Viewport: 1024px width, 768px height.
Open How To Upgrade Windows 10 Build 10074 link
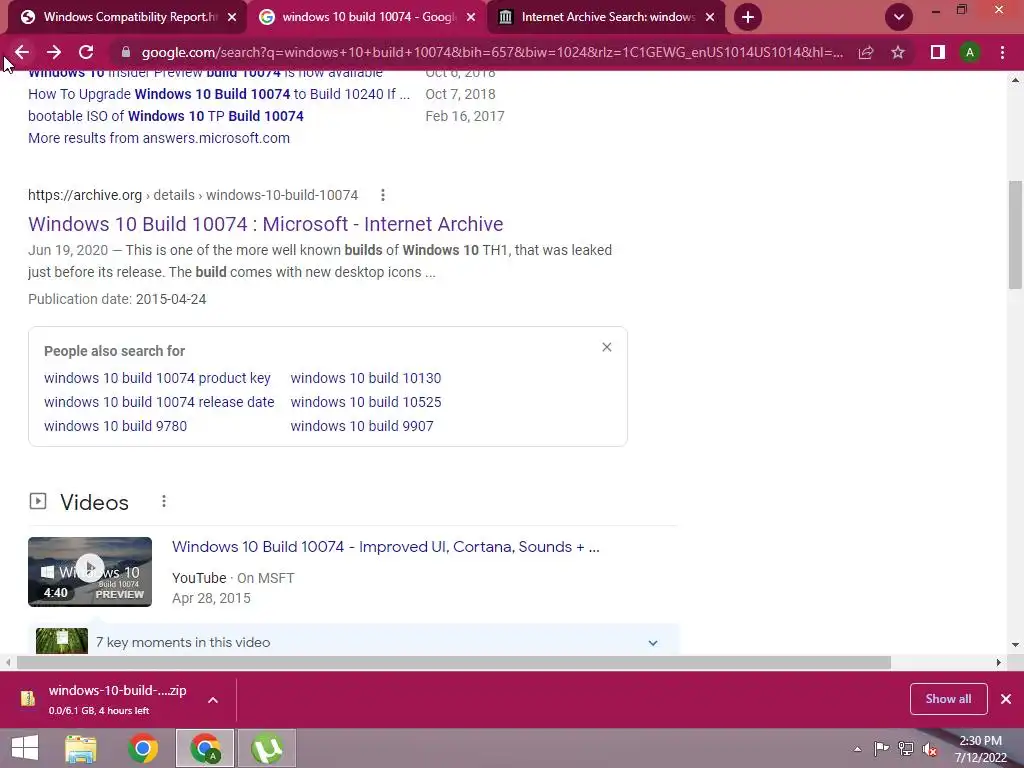point(219,94)
